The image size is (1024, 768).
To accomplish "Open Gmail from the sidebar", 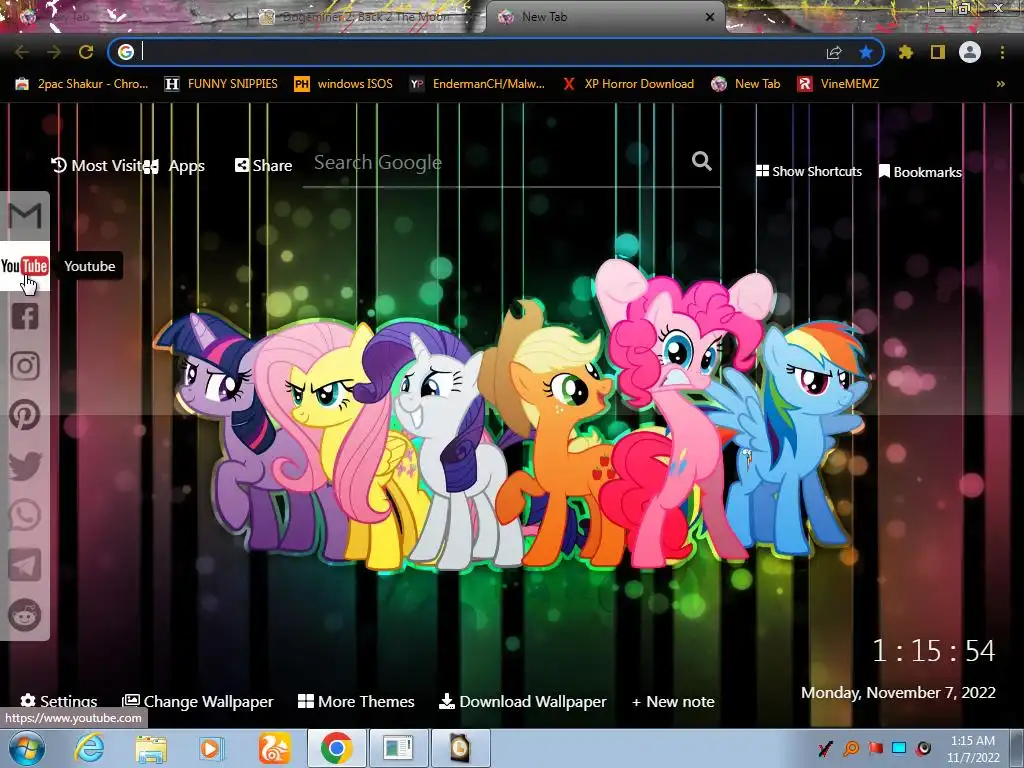I will click(x=25, y=216).
